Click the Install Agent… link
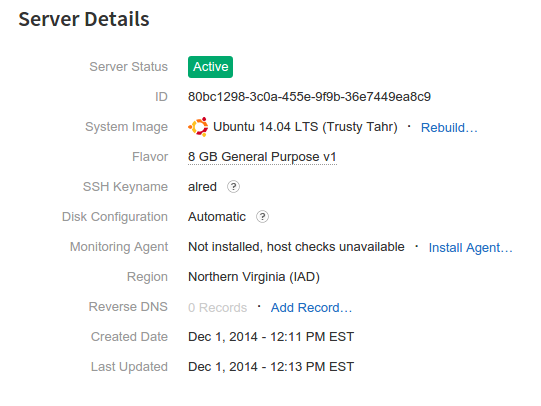 [470, 248]
